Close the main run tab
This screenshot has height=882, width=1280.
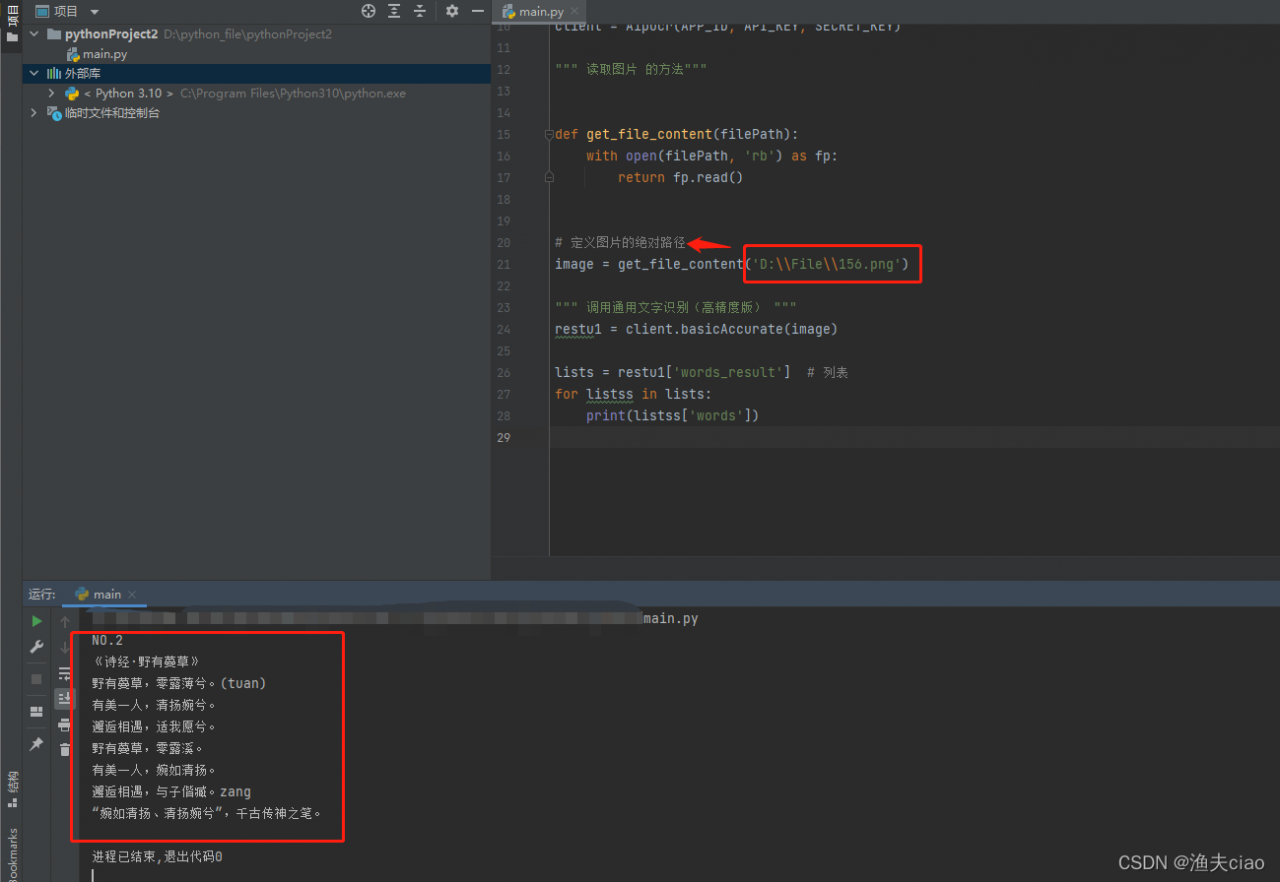[x=132, y=594]
